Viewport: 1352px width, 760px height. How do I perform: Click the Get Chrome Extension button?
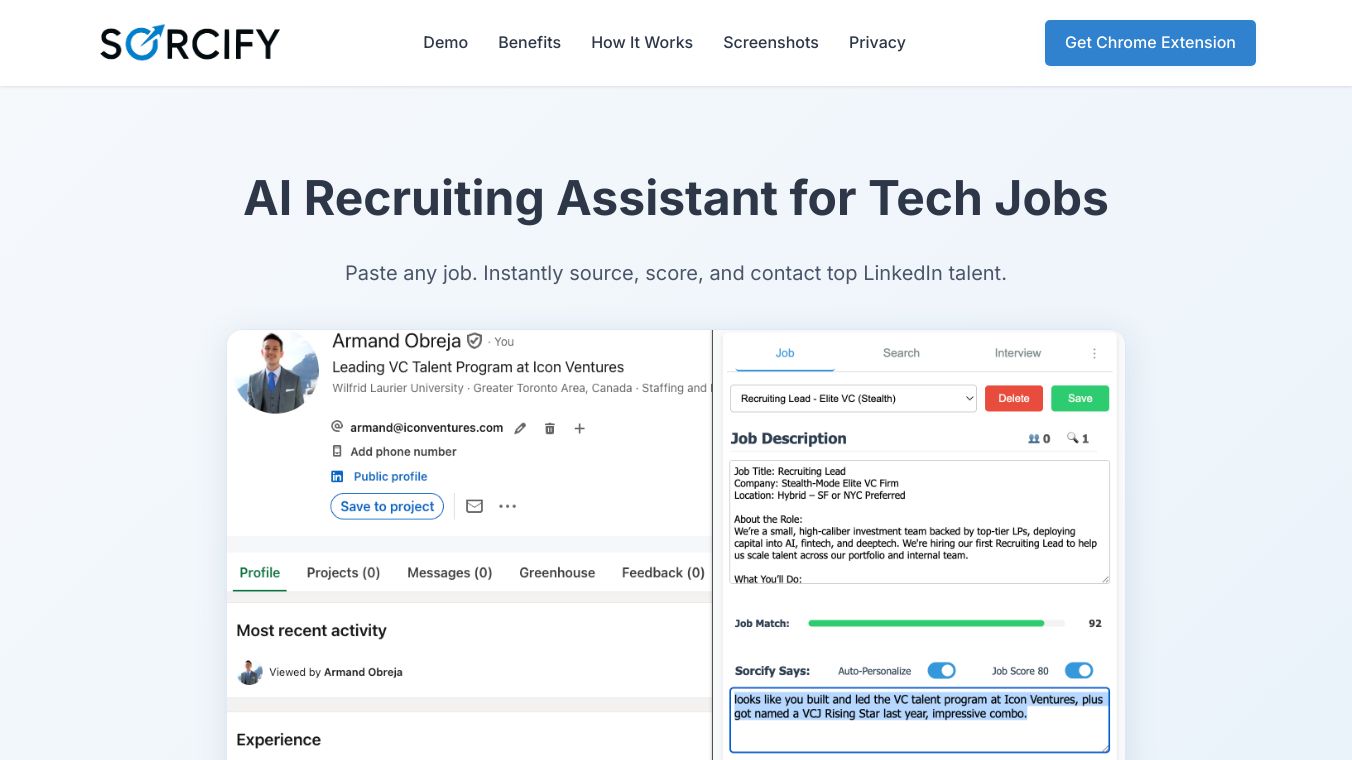1150,43
